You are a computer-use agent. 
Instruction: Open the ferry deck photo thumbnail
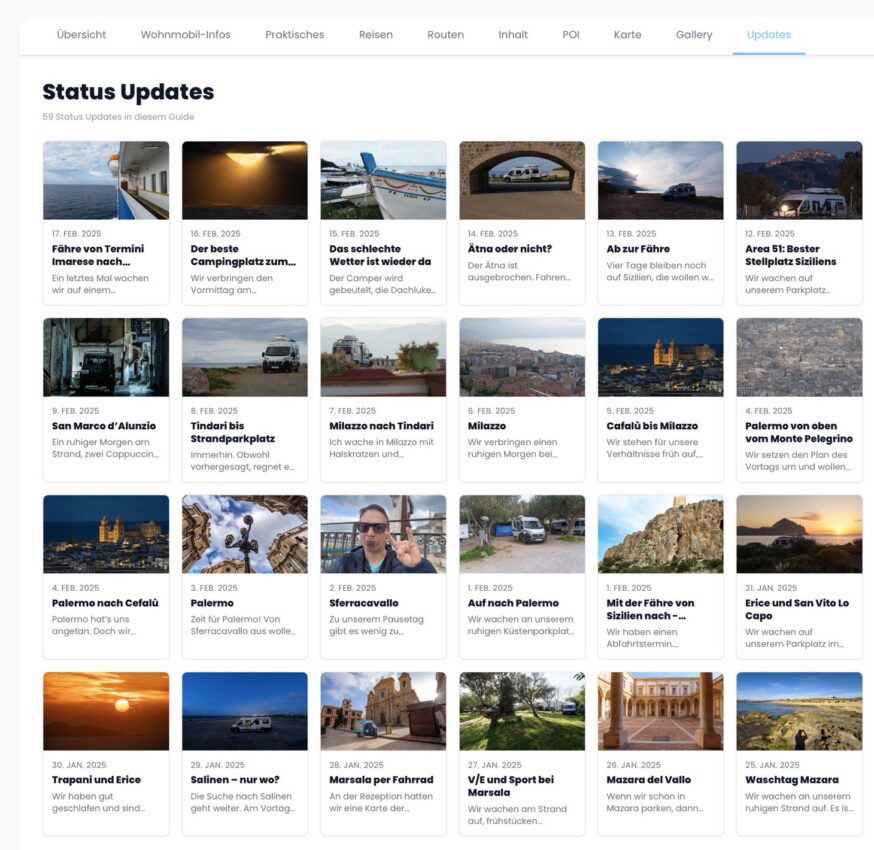click(106, 180)
